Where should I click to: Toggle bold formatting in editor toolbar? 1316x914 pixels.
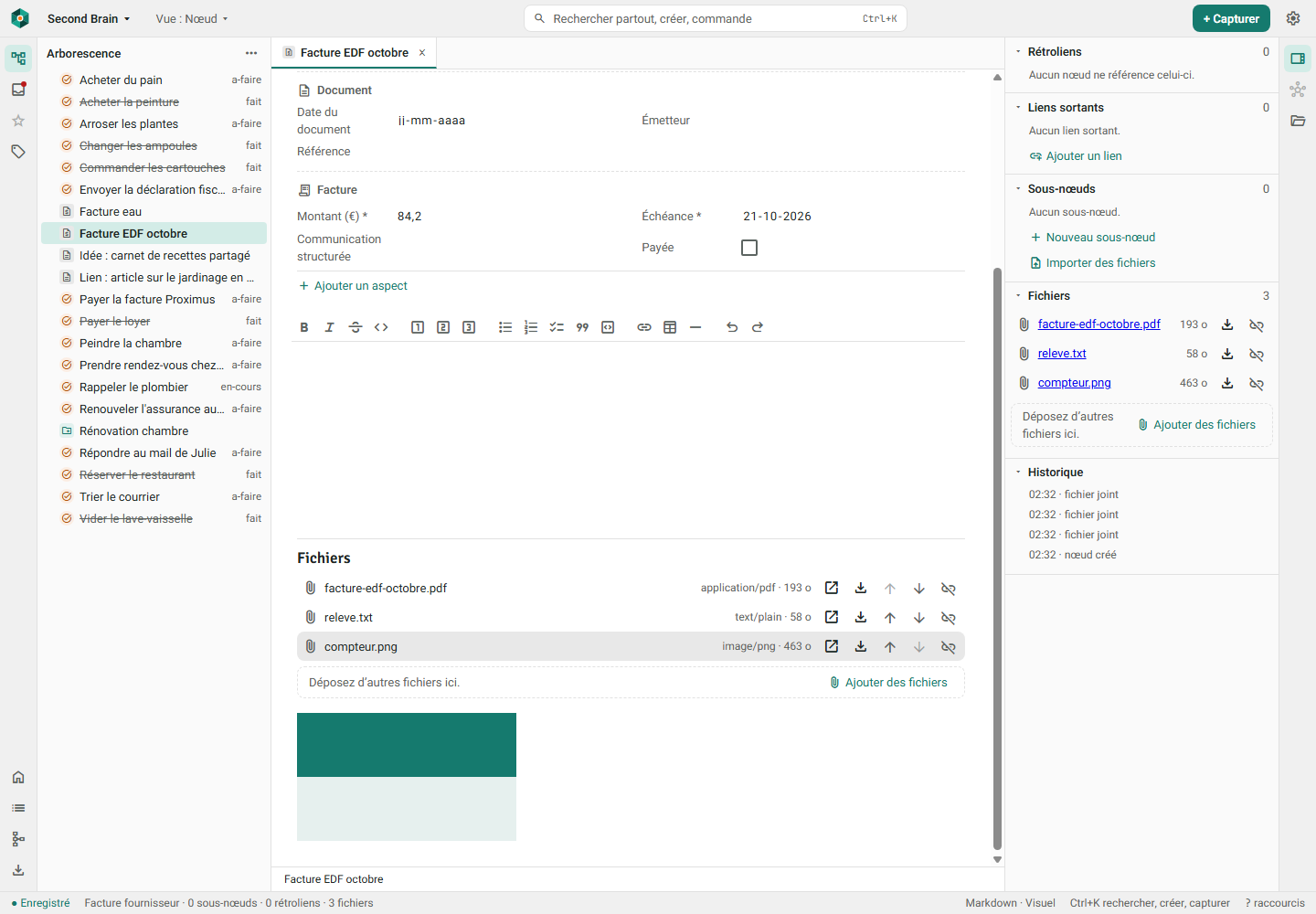[304, 327]
